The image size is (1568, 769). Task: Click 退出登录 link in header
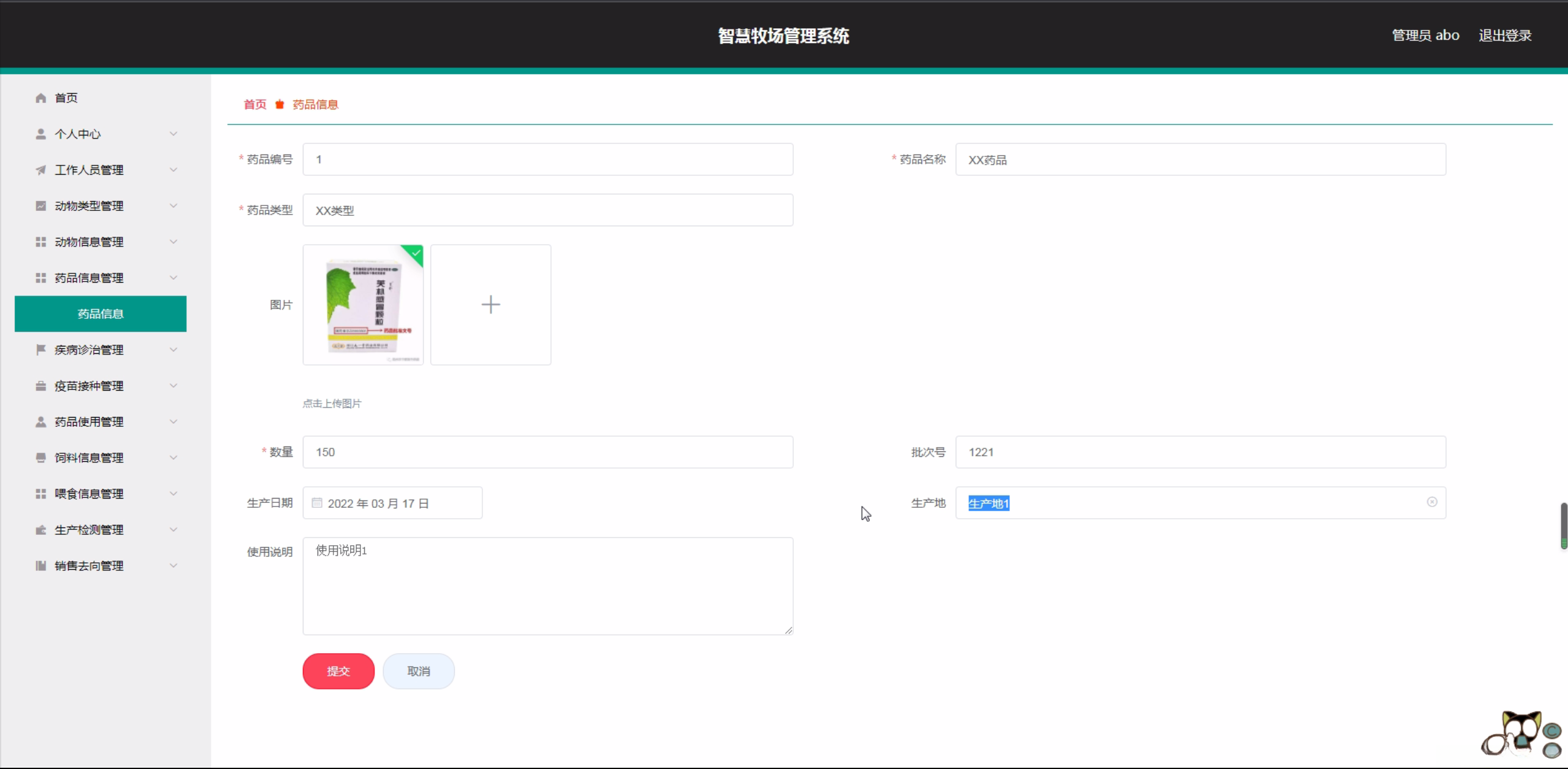click(1505, 36)
